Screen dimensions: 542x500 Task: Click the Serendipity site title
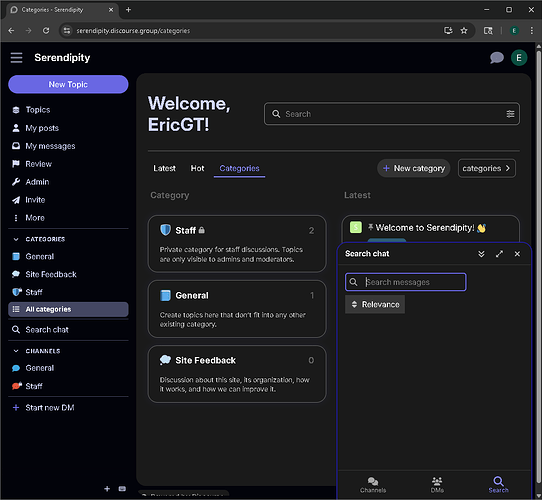[x=62, y=57]
